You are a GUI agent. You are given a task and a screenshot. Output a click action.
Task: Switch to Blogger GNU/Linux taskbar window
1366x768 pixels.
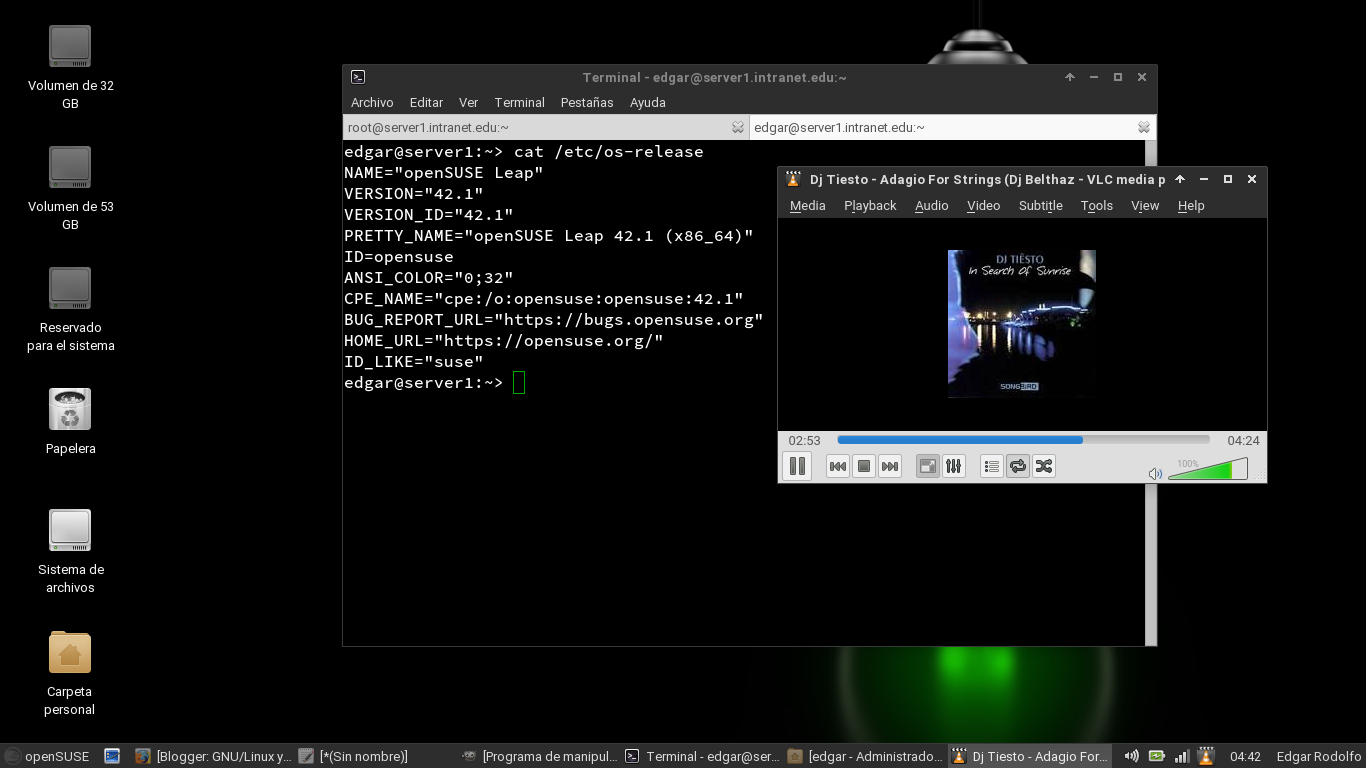pyautogui.click(x=213, y=757)
